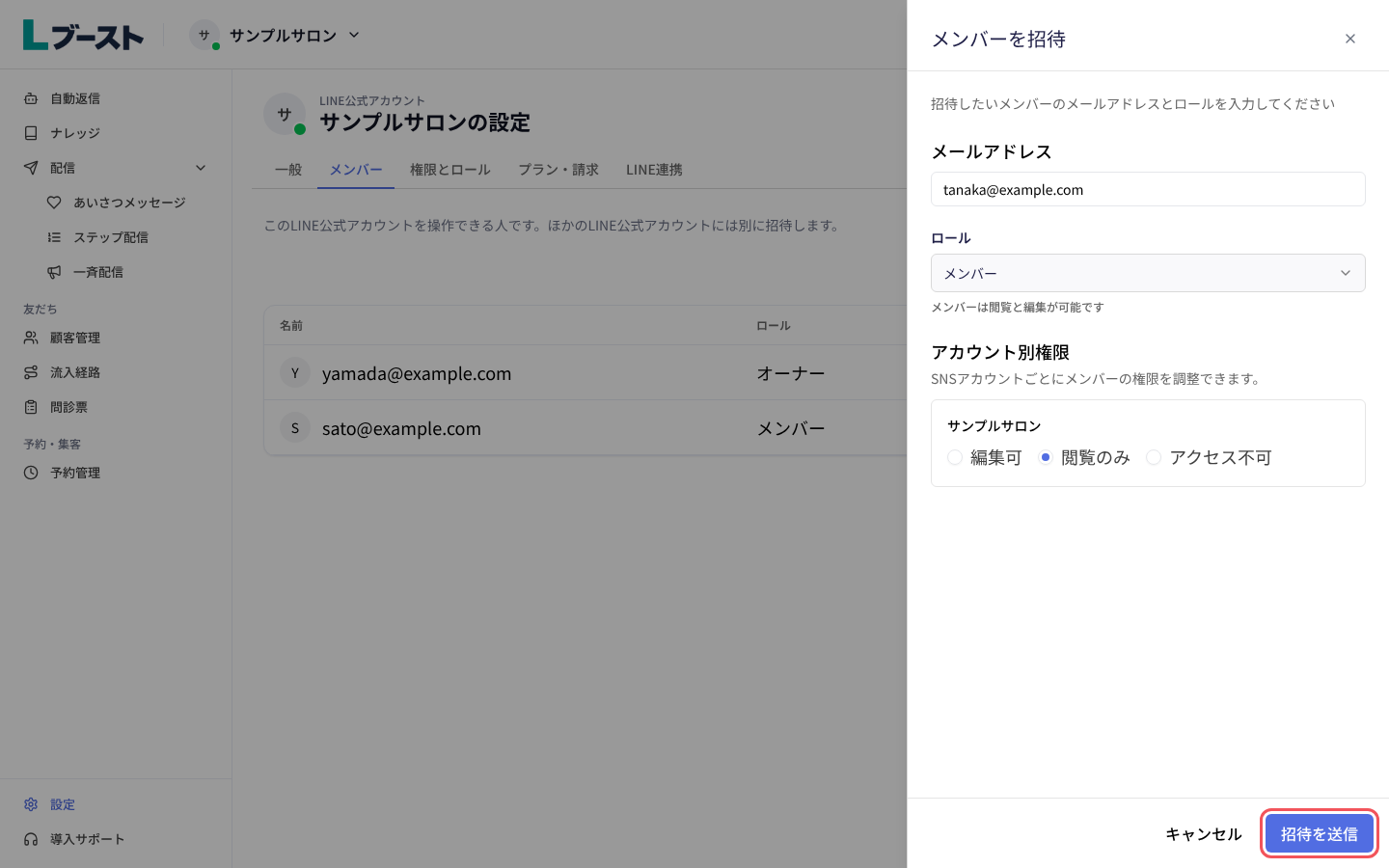Collapse the 配信 sidebar section chevron
Image resolution: width=1389 pixels, height=868 pixels.
201,168
